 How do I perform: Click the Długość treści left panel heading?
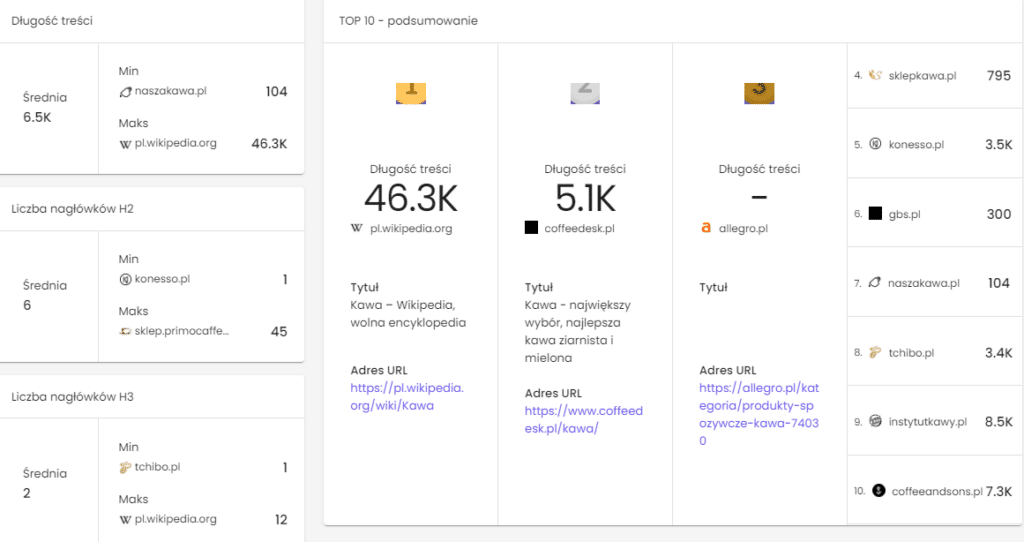52,21
